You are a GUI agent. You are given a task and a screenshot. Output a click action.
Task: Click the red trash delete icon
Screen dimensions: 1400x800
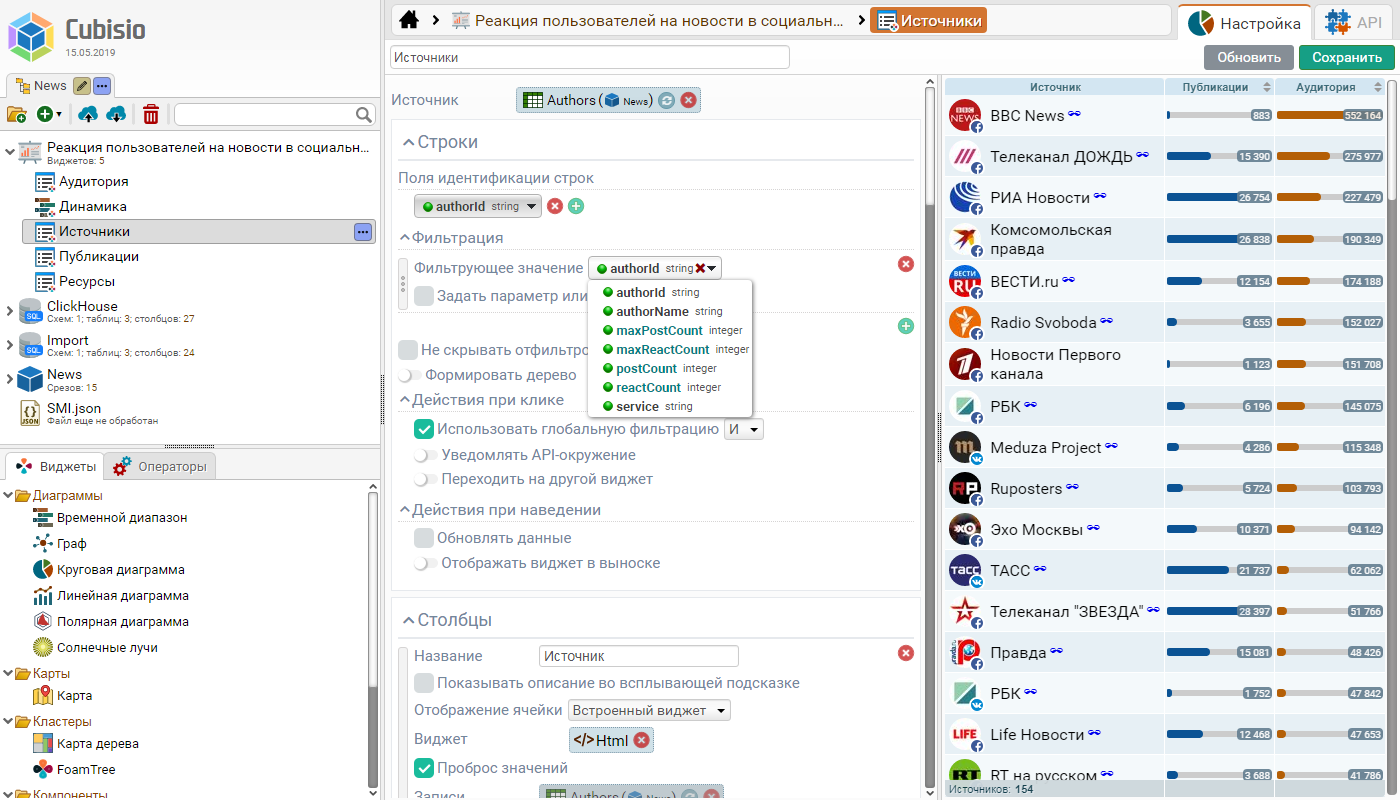tap(151, 115)
